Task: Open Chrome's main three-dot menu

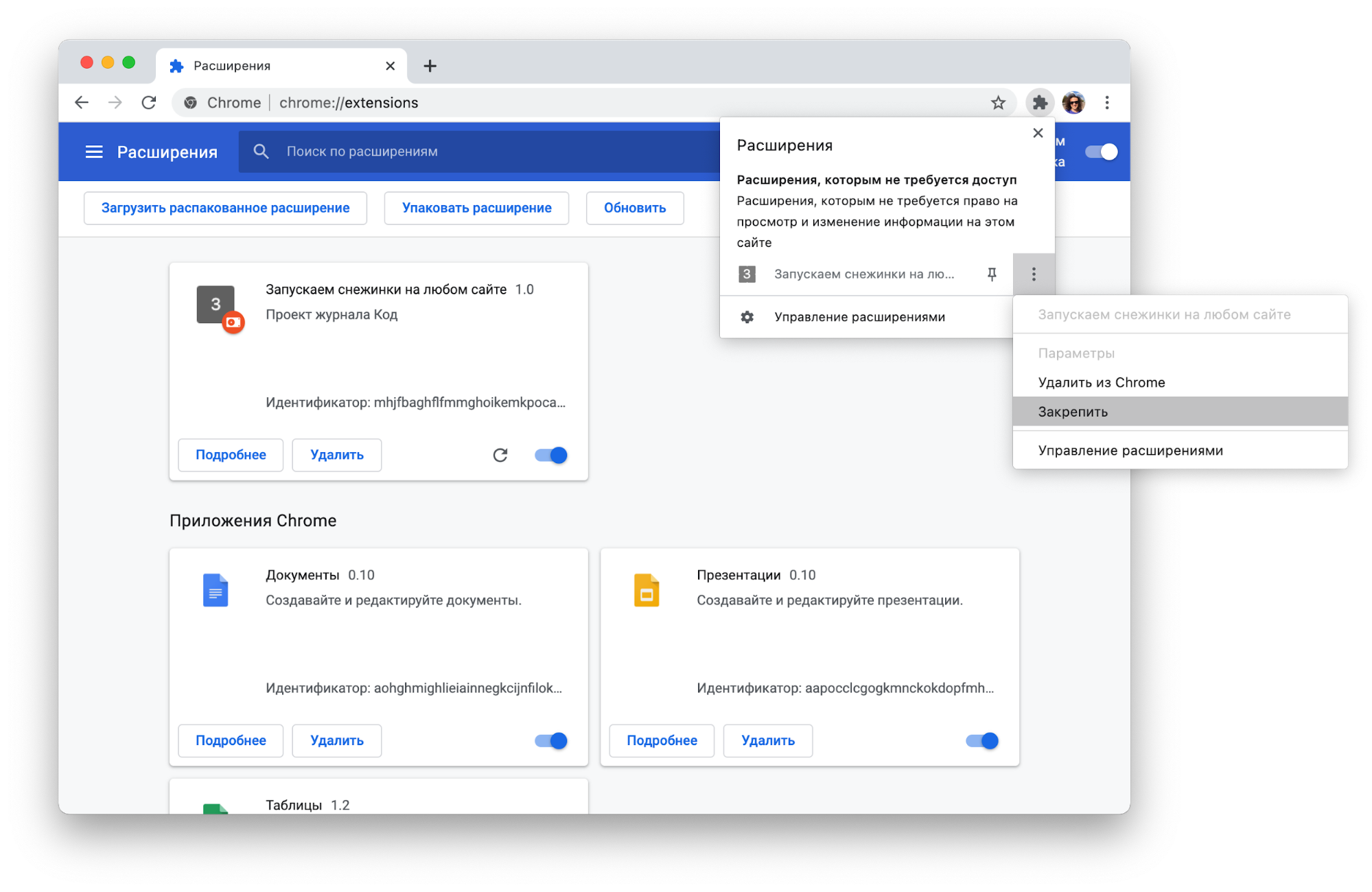Action: point(1107,103)
